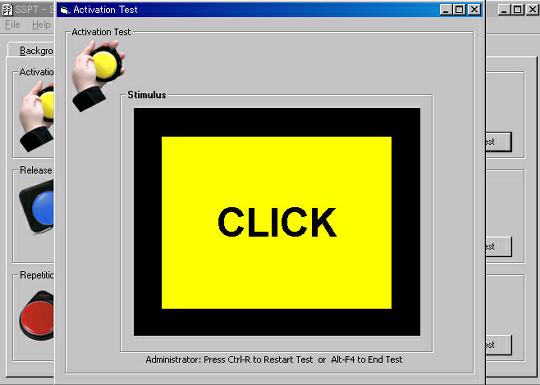Minimize the Activation Test window
This screenshot has height=385, width=540.
tap(446, 10)
